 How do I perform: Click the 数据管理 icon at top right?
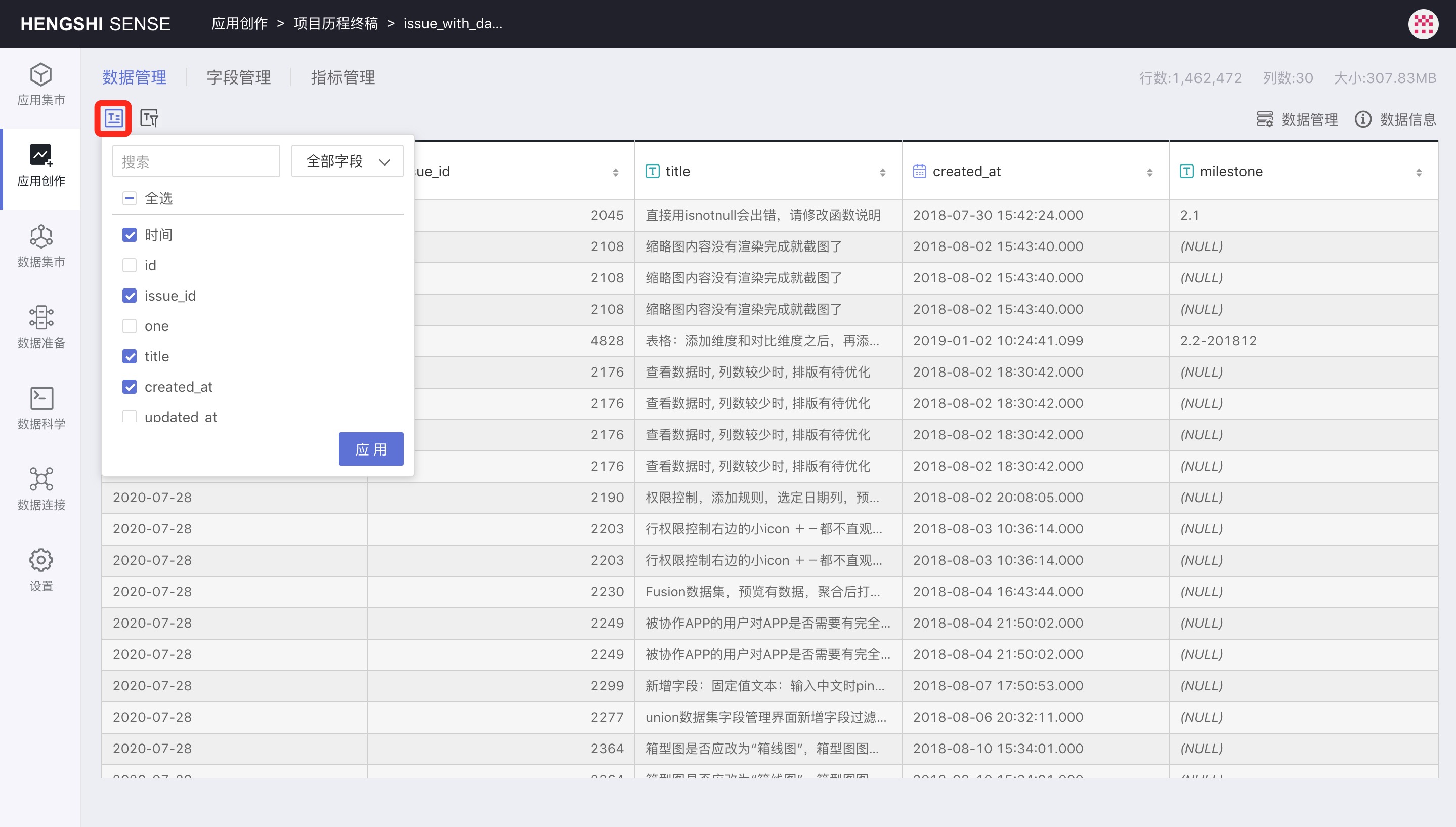[x=1265, y=119]
